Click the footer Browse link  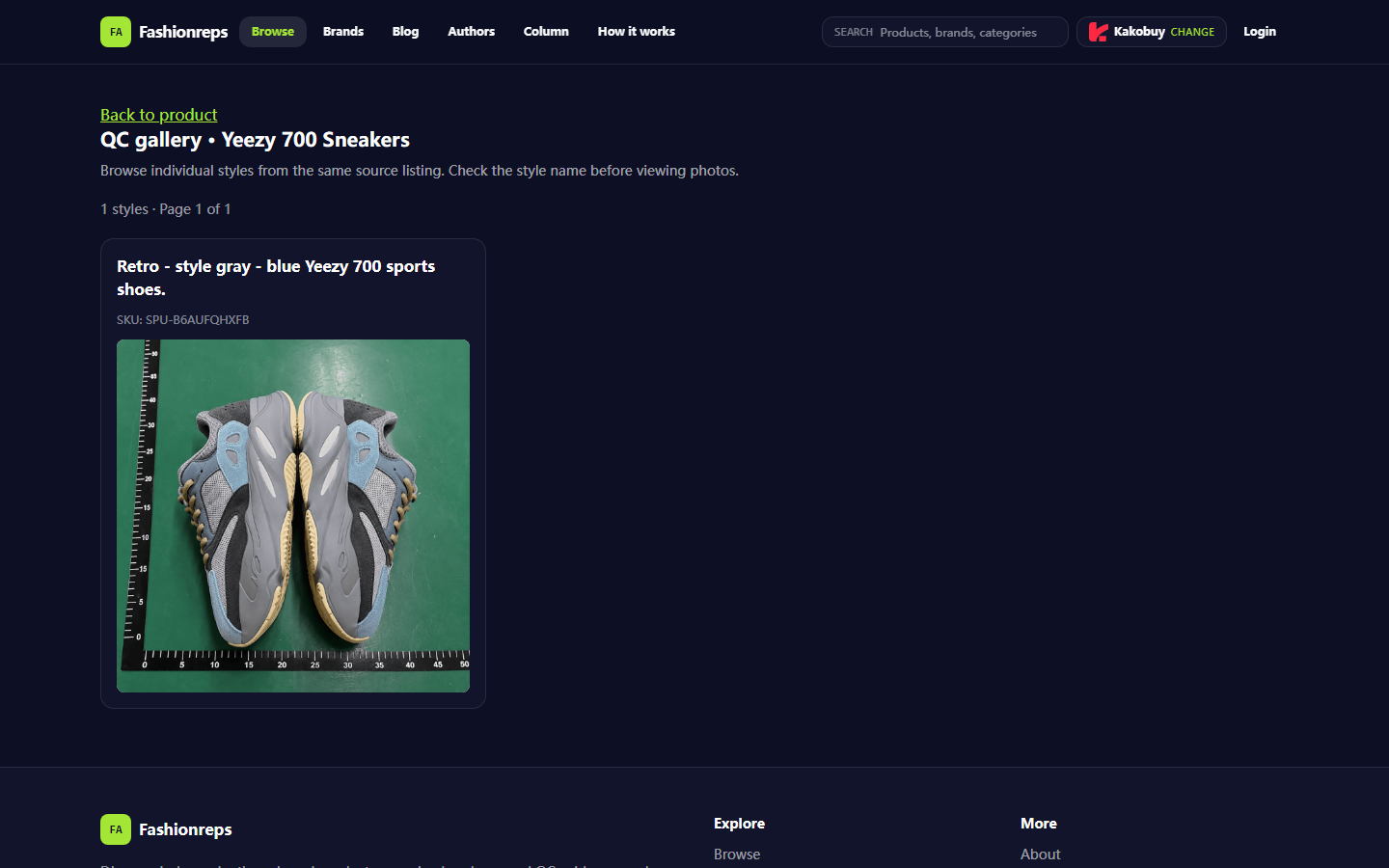pos(737,854)
